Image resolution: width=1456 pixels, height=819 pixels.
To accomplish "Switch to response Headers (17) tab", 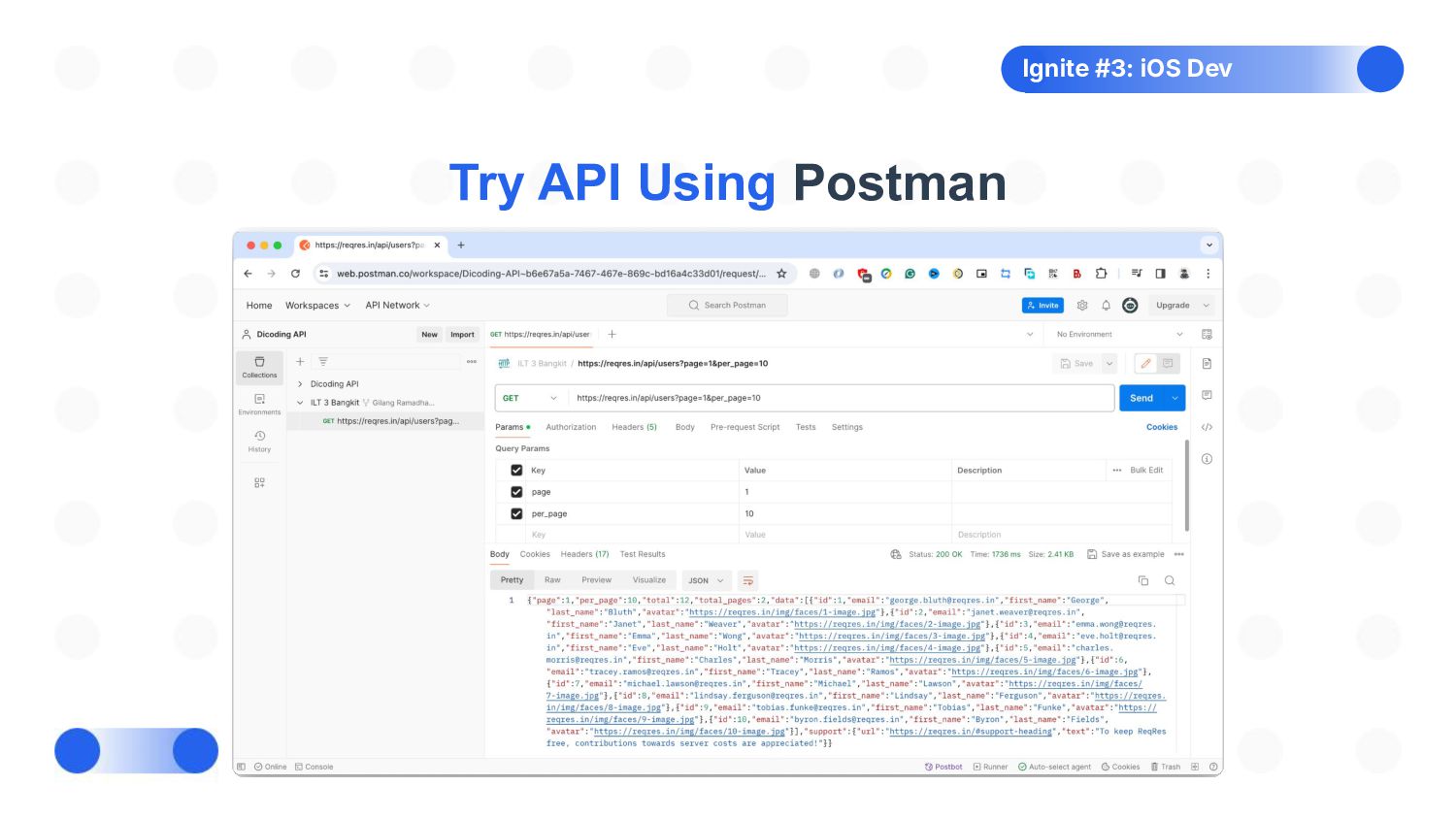I will (584, 554).
